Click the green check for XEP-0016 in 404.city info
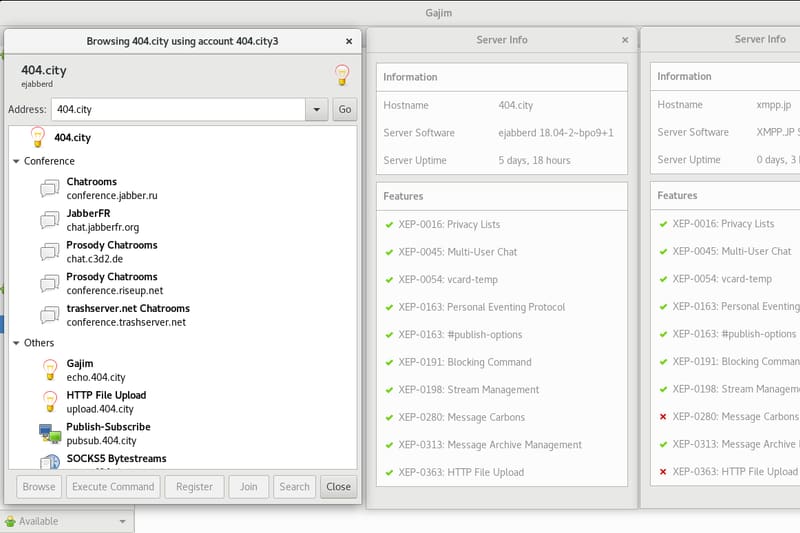 point(389,224)
